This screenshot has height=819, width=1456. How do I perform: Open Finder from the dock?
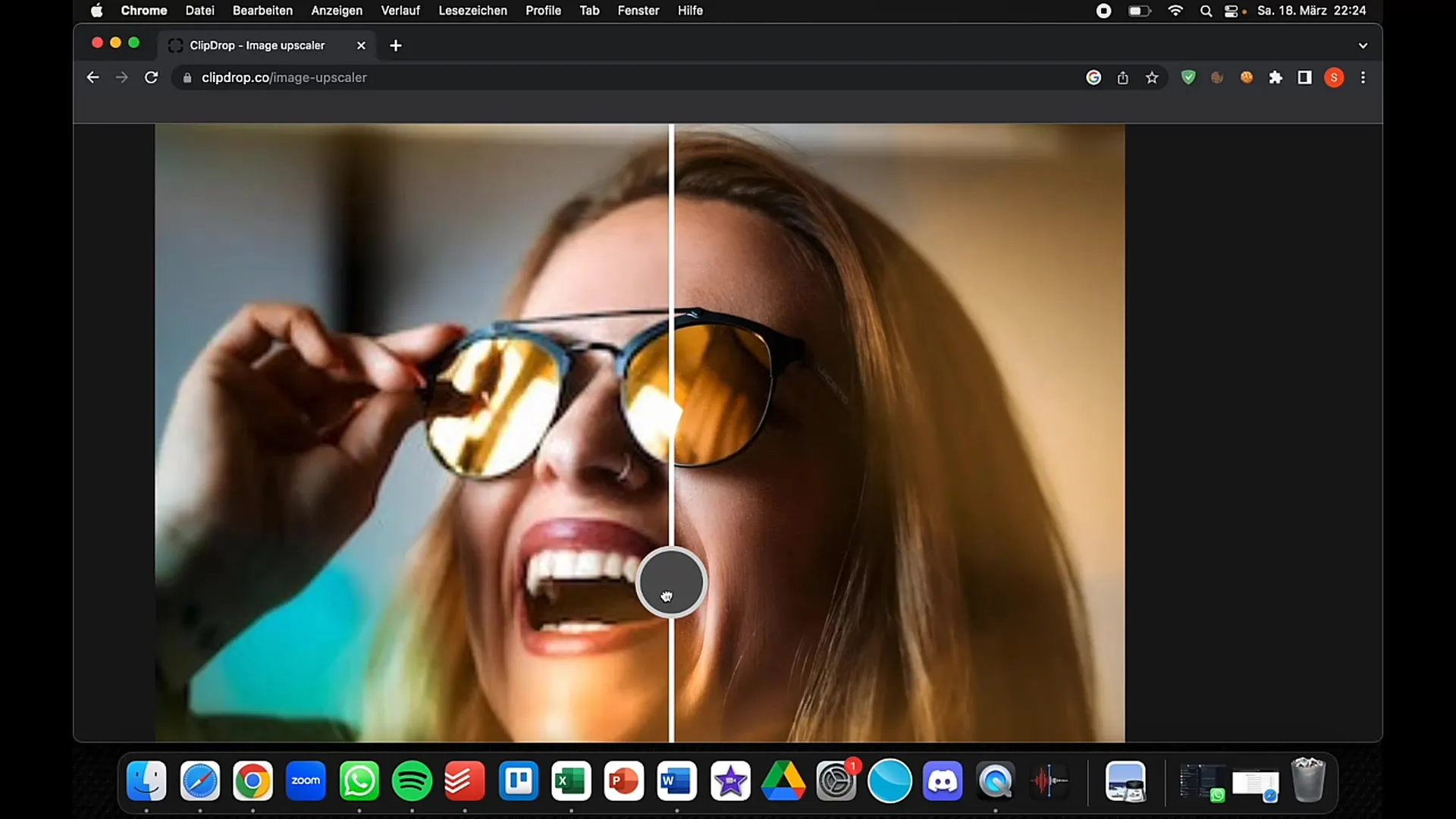[x=146, y=781]
